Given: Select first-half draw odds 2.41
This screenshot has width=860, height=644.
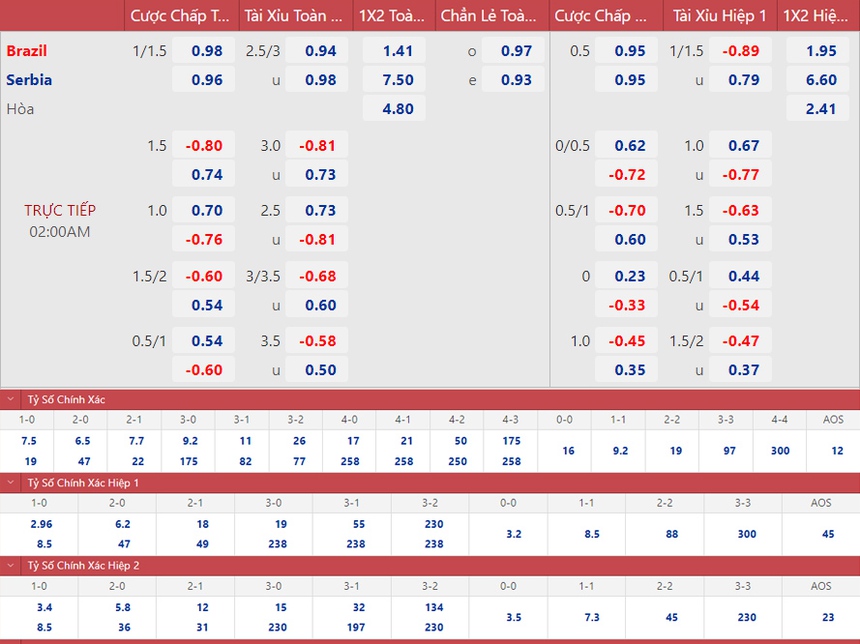Looking at the screenshot, I should click(820, 109).
